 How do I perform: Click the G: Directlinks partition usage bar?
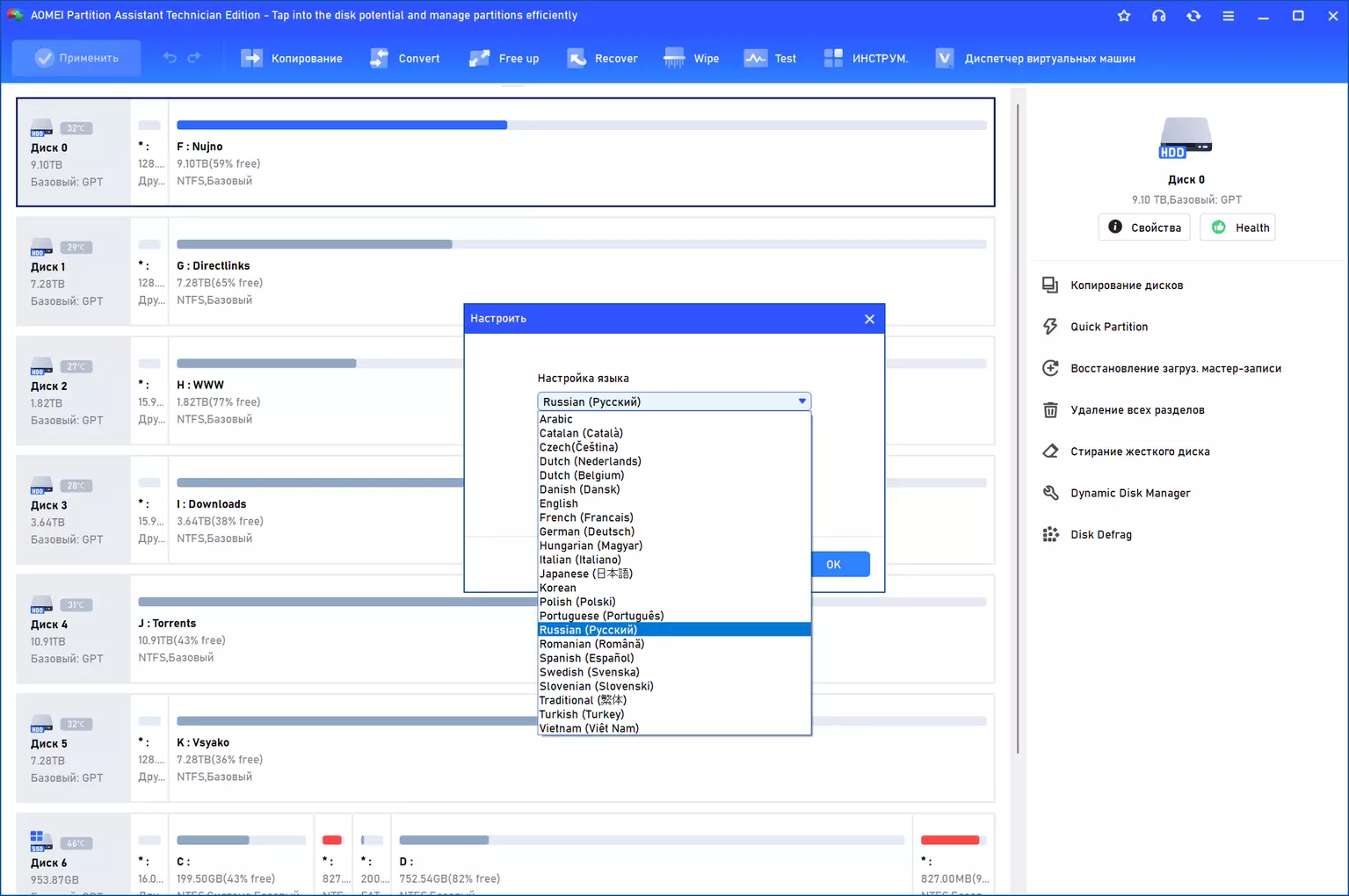point(582,244)
